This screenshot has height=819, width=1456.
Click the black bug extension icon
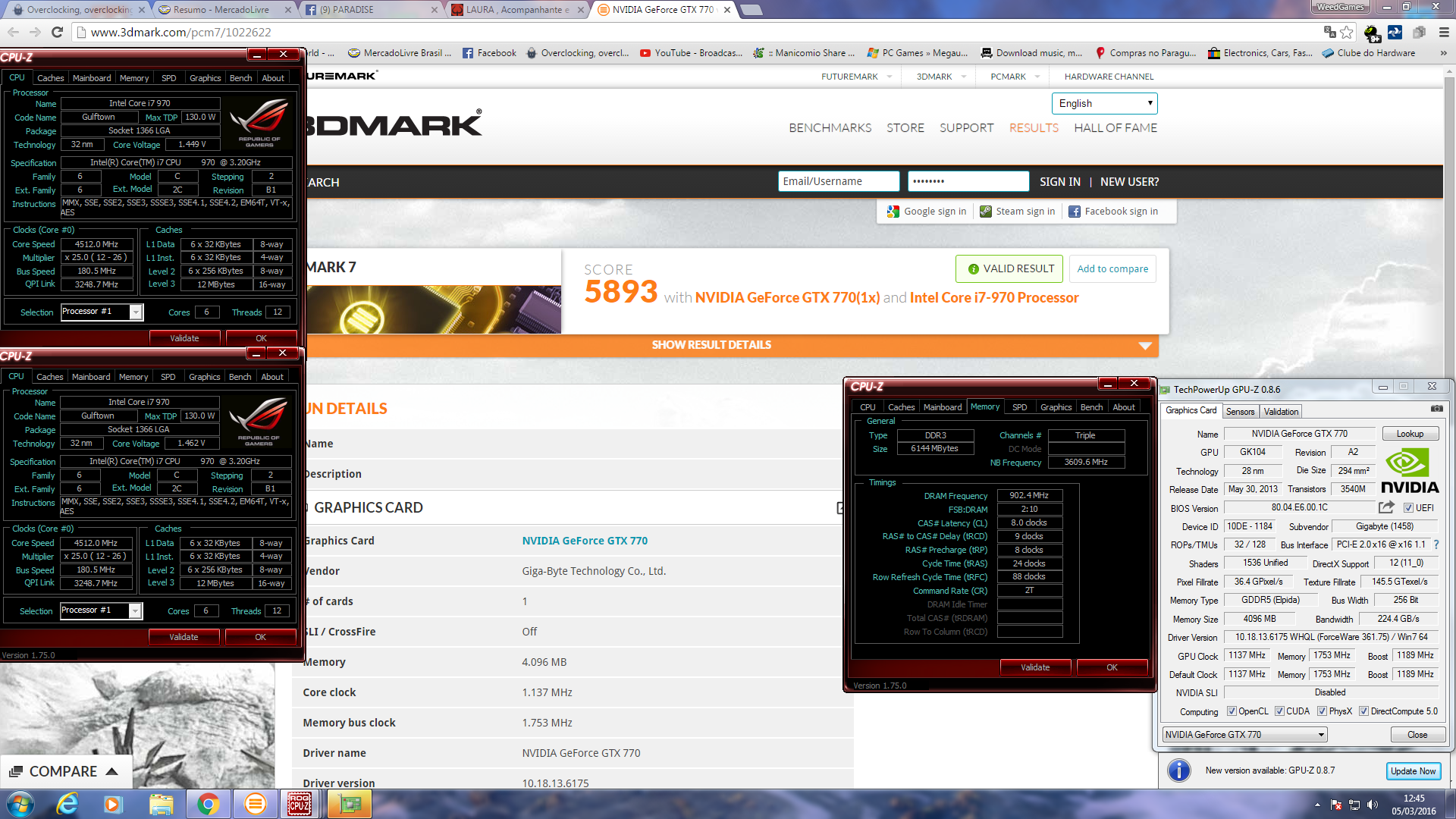click(x=1371, y=33)
